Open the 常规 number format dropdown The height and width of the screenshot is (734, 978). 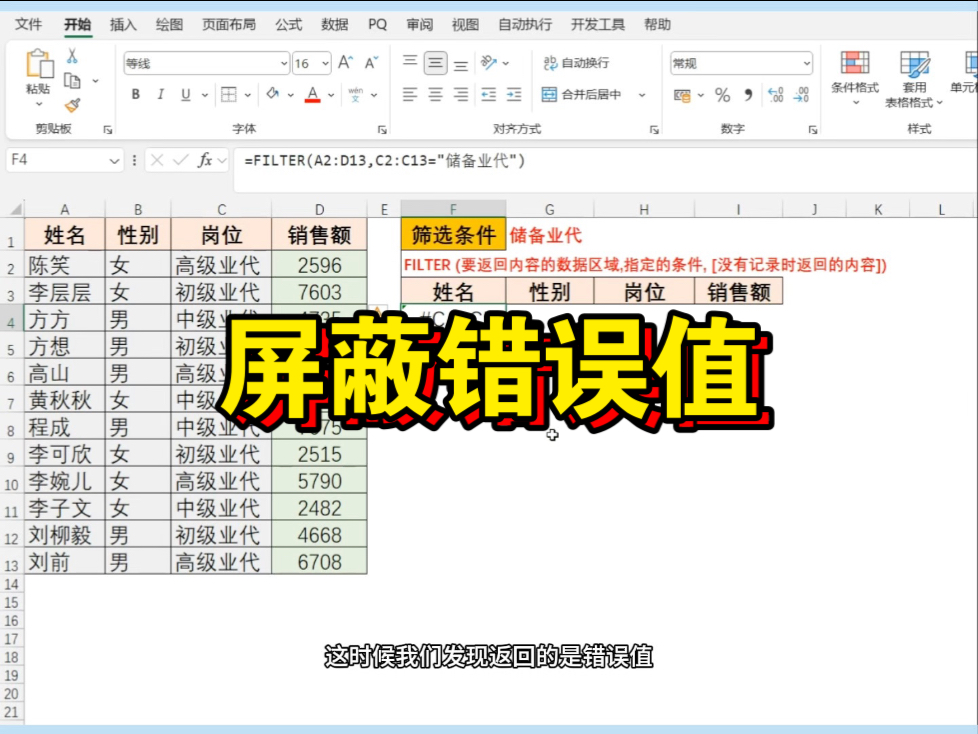pyautogui.click(x=740, y=63)
